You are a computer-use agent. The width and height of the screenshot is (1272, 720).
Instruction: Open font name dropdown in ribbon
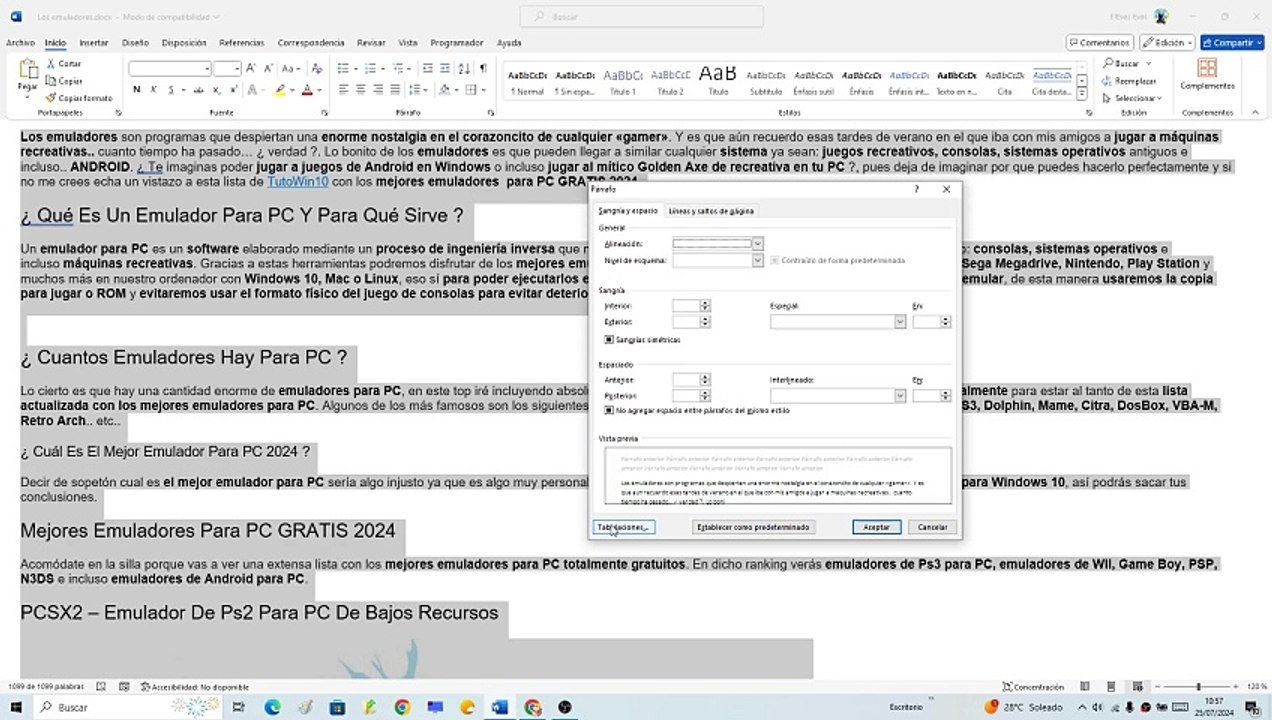[x=207, y=68]
